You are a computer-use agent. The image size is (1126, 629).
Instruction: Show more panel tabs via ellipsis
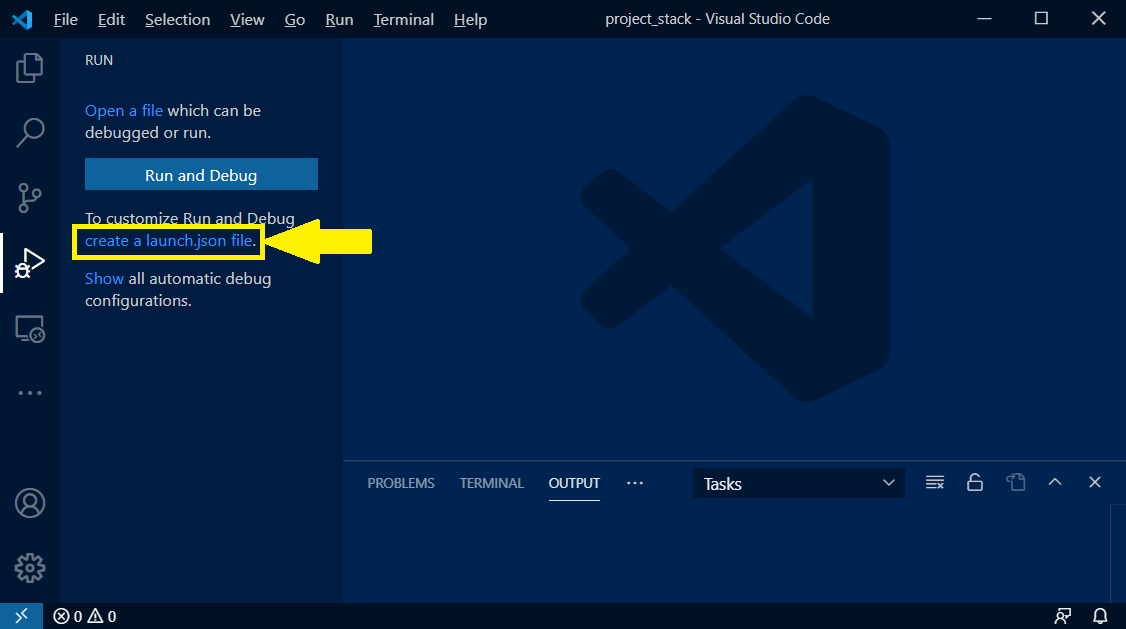635,483
